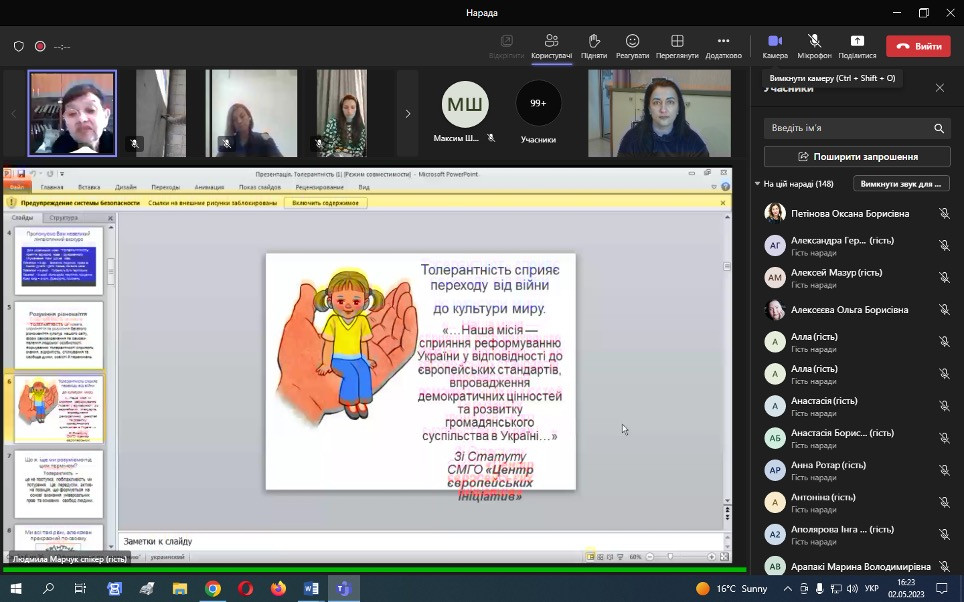Select participant Алексєєва Ольга Борисівна in list
964x602 pixels.
pyautogui.click(x=849, y=310)
